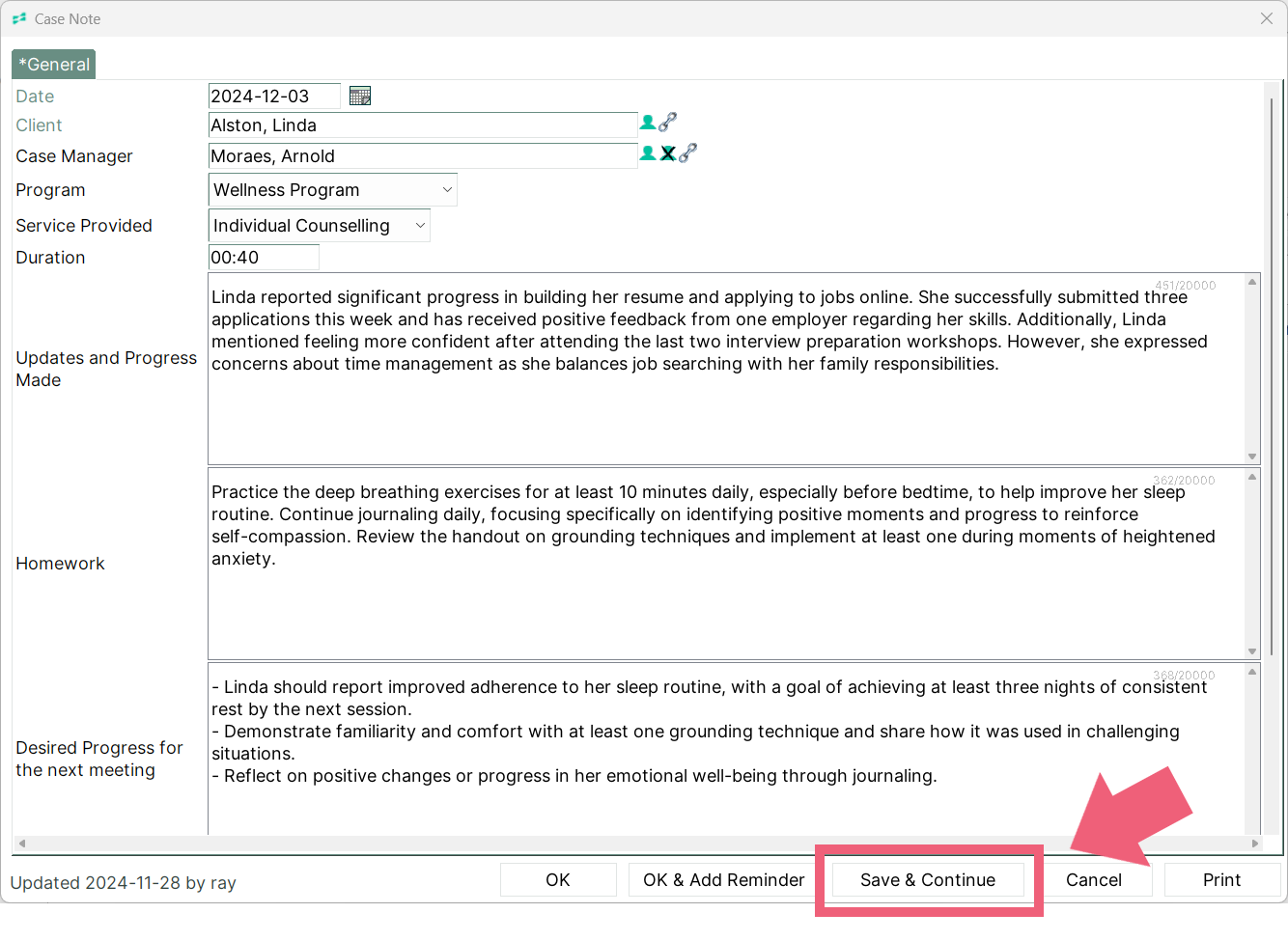Open the calendar picker beside Date

click(x=360, y=96)
